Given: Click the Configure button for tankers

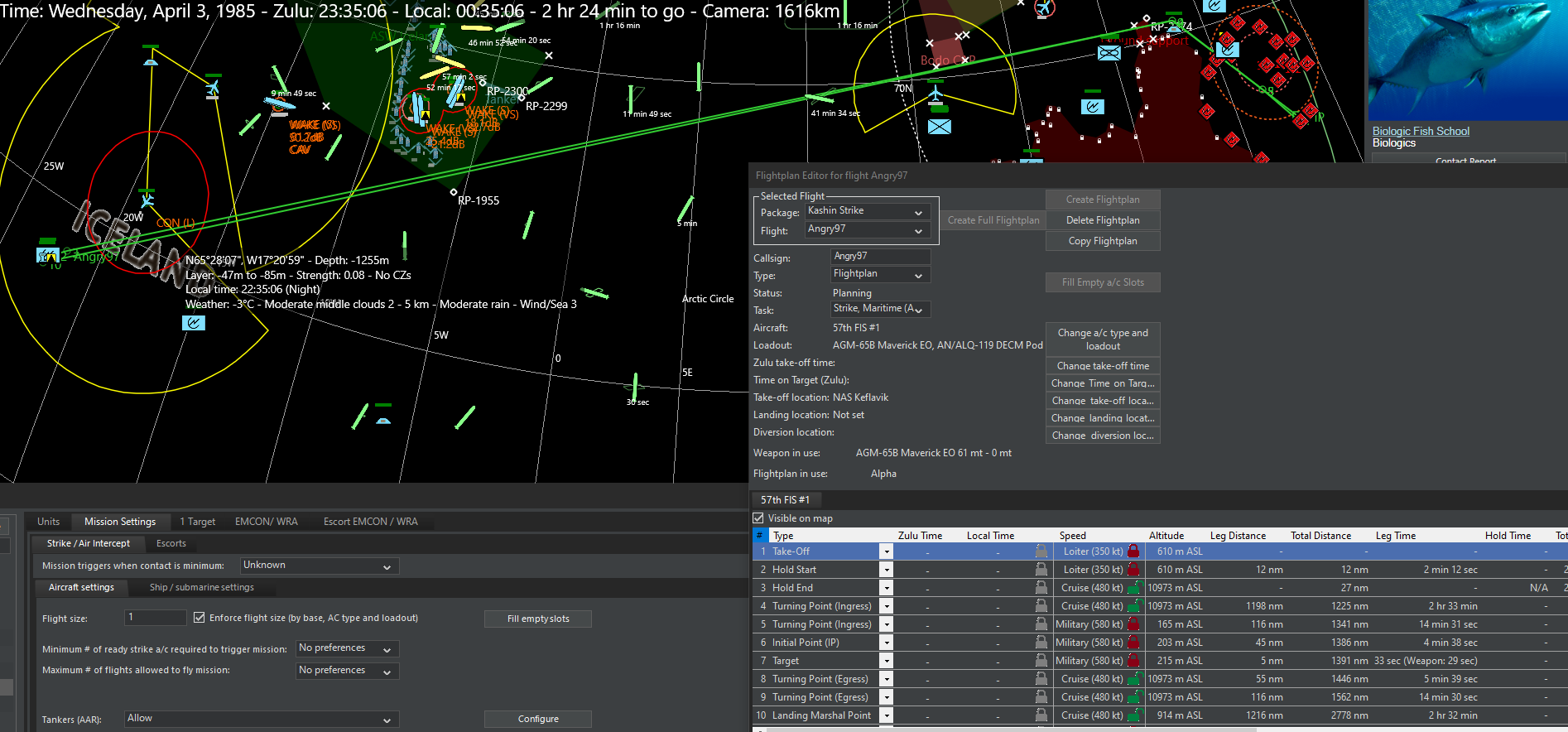Looking at the screenshot, I should click(x=538, y=719).
